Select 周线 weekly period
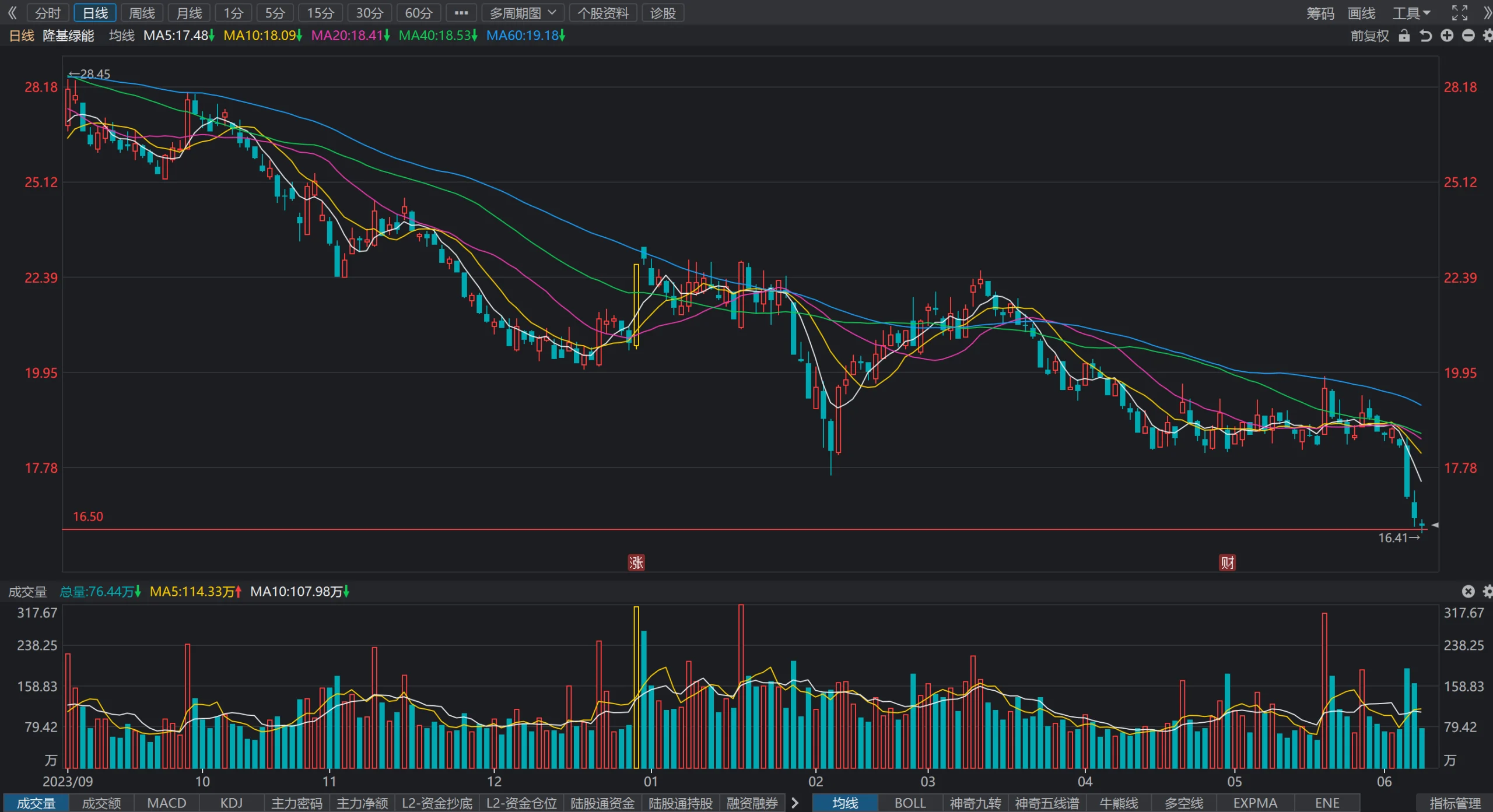The image size is (1493, 812). pyautogui.click(x=142, y=13)
